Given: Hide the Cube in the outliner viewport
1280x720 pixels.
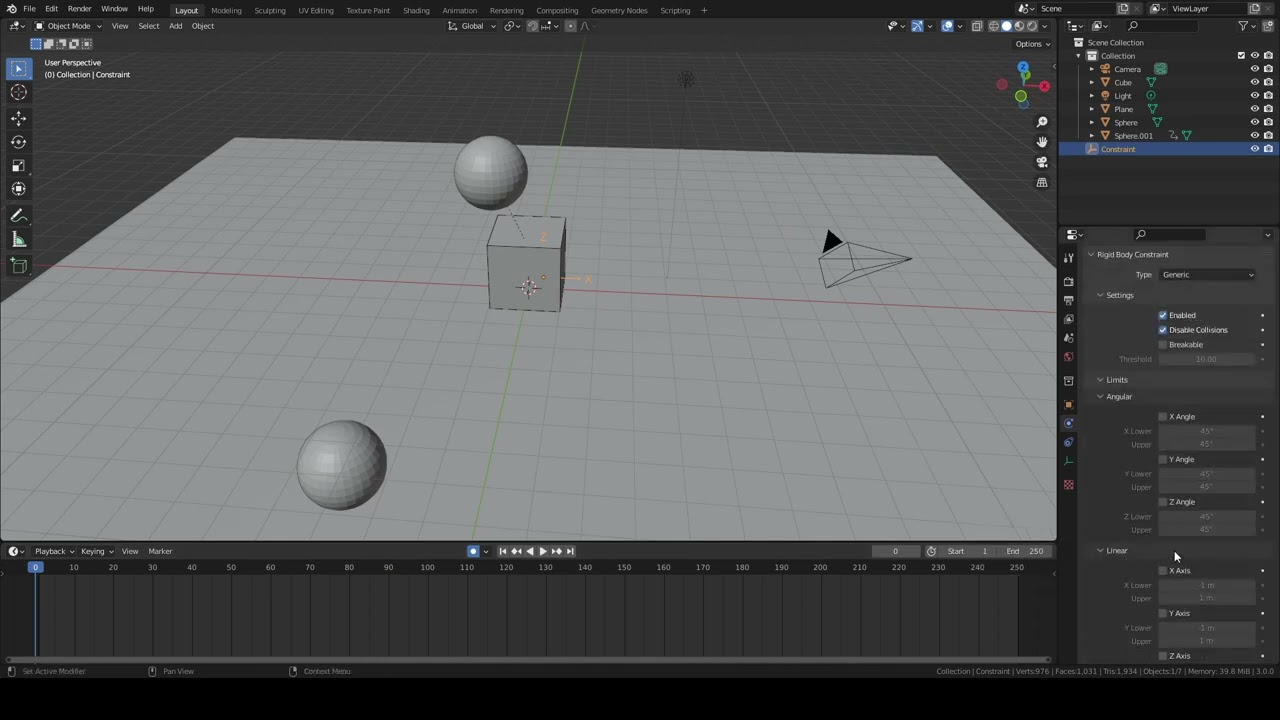Looking at the screenshot, I should tap(1255, 82).
